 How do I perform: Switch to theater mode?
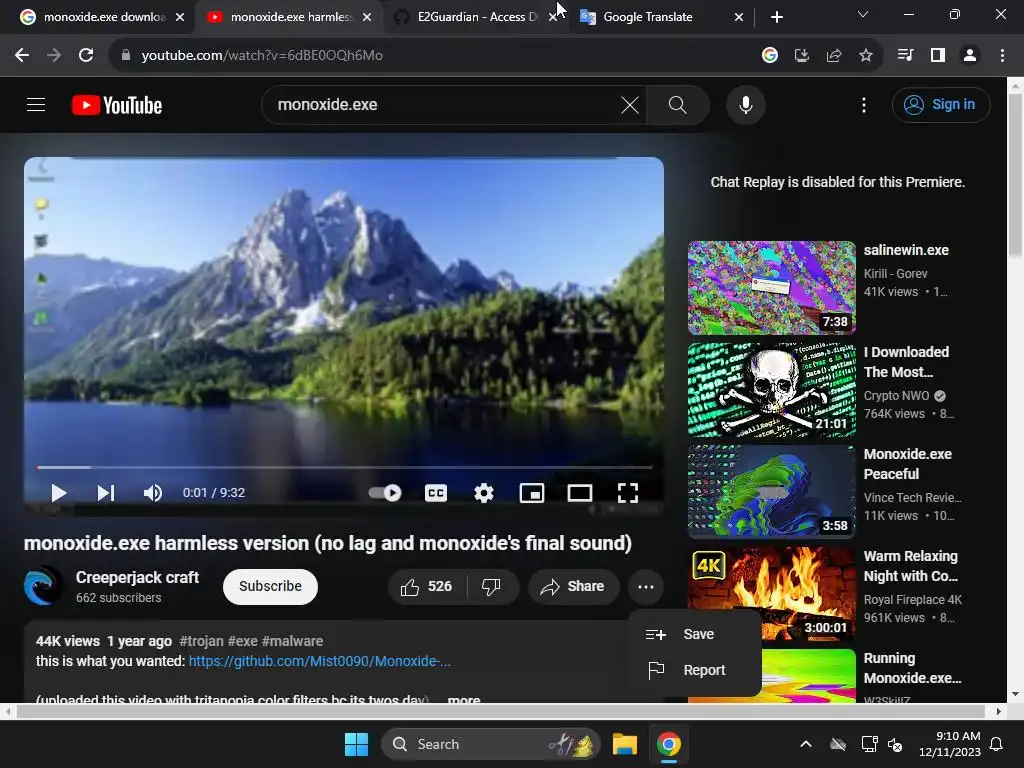pyautogui.click(x=579, y=493)
